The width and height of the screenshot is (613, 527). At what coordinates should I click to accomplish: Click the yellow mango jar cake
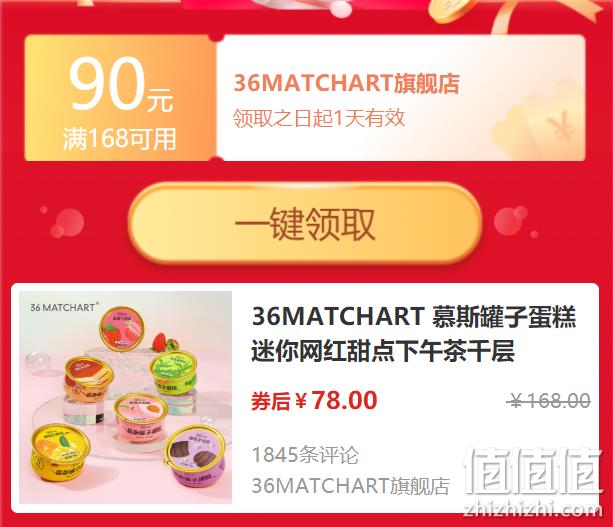pos(60,452)
